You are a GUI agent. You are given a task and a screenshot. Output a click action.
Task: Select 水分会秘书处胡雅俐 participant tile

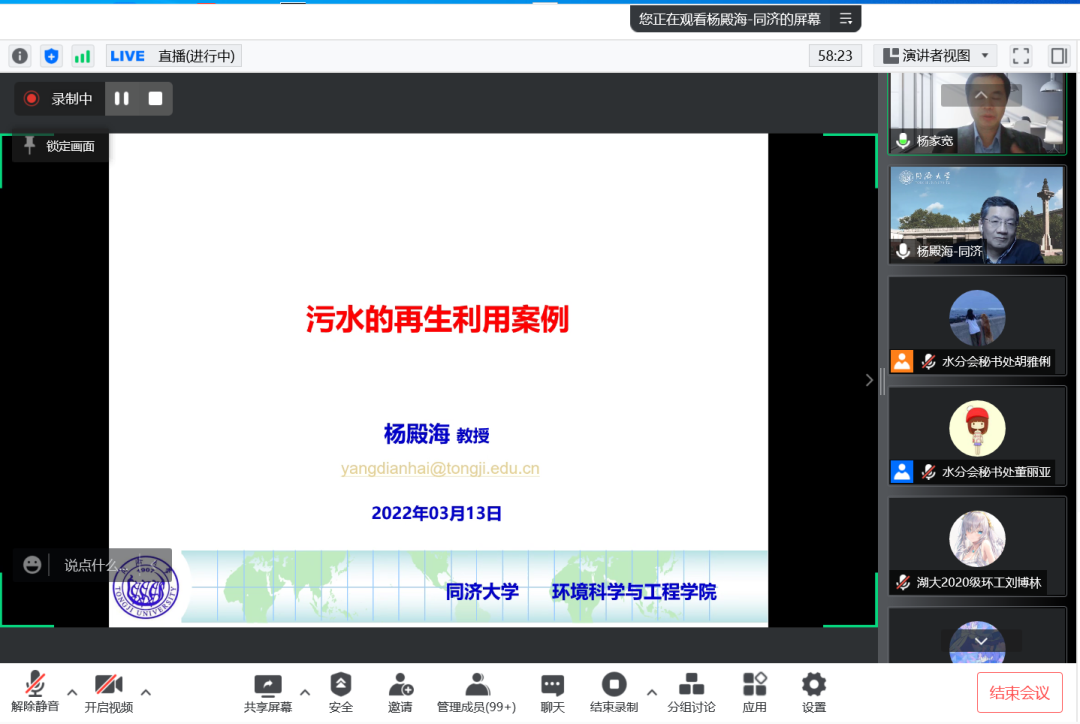[x=977, y=325]
